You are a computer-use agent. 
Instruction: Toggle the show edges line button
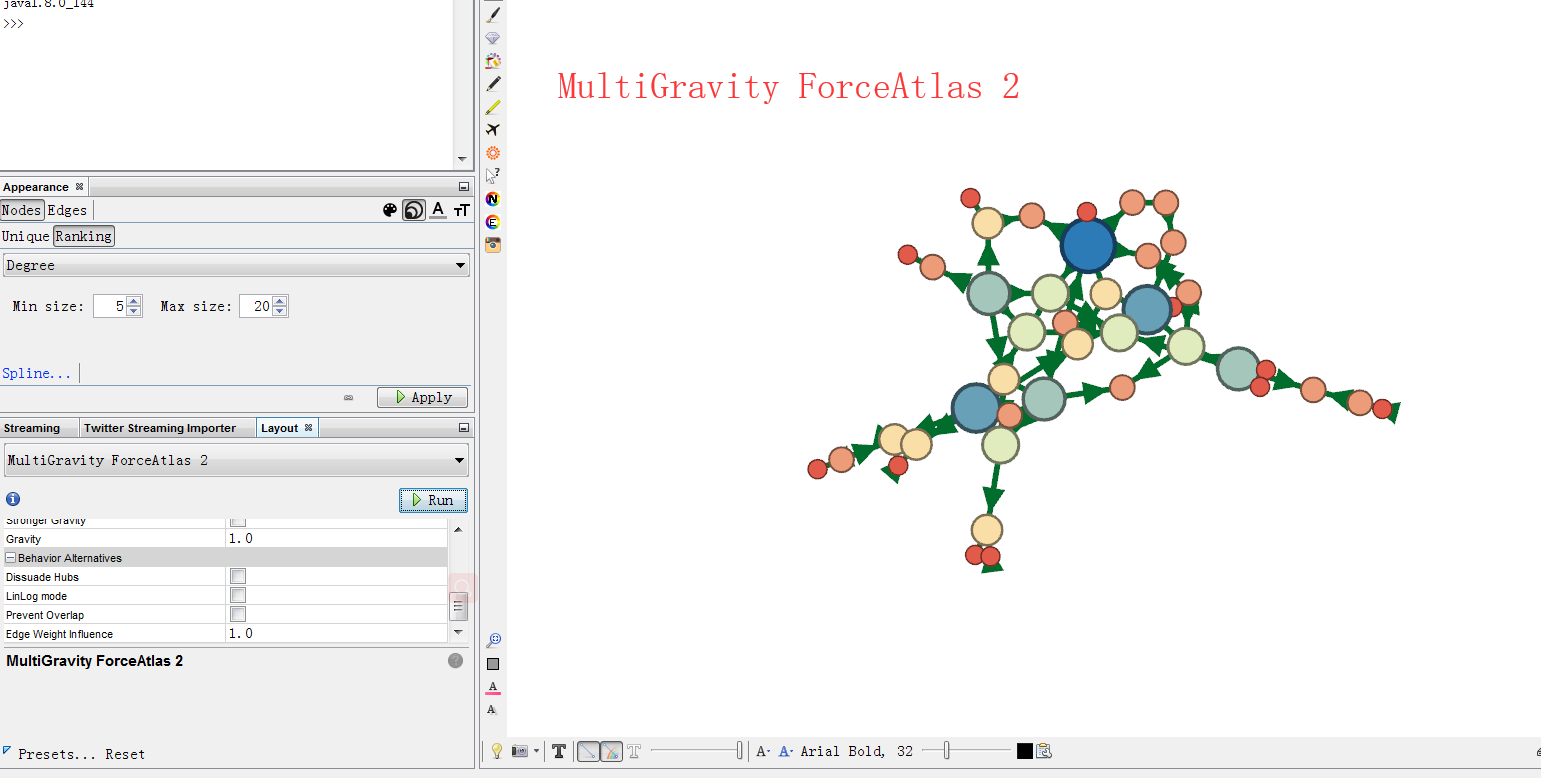pyautogui.click(x=588, y=751)
